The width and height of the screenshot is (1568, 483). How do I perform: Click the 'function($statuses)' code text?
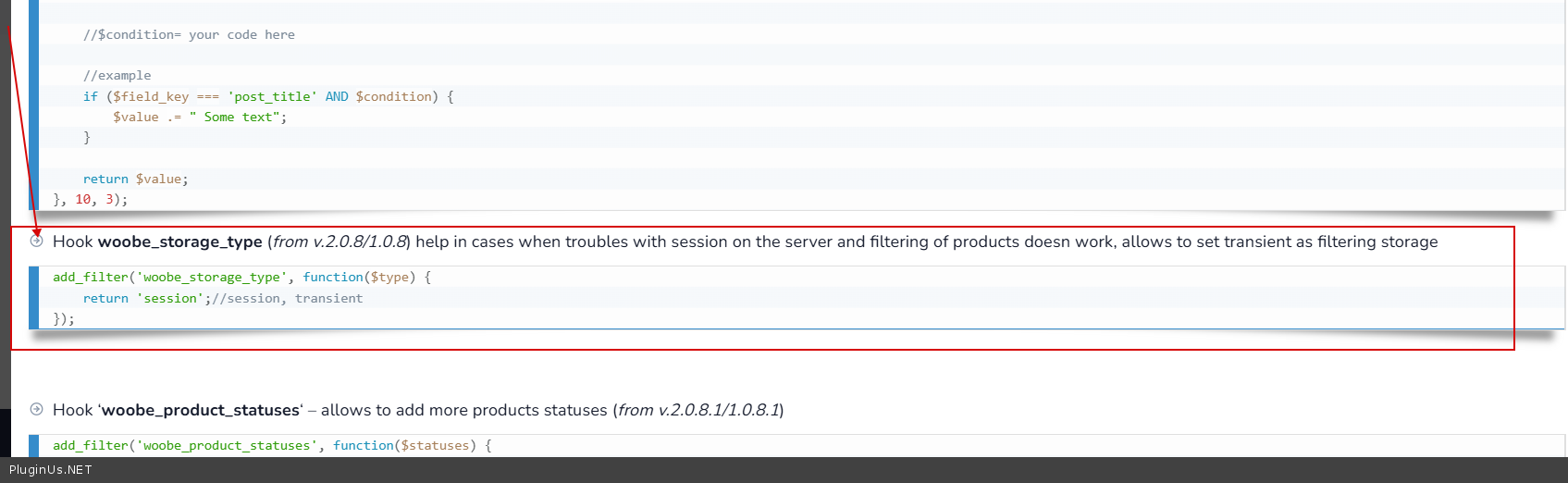pos(404,445)
